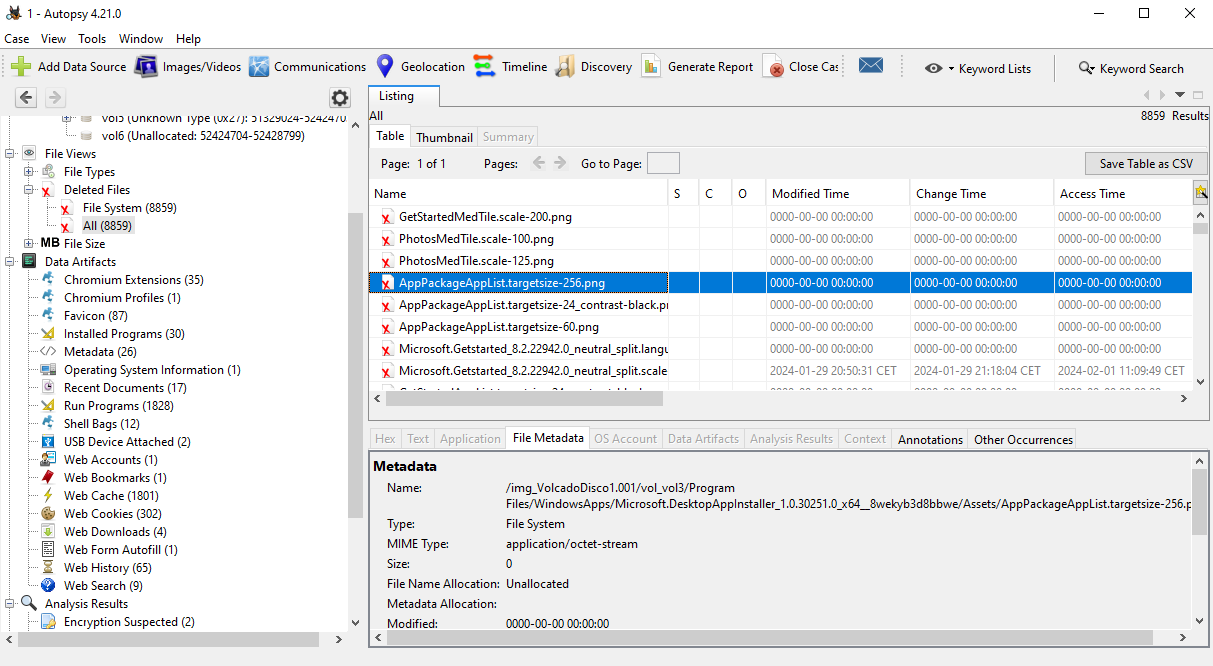The width and height of the screenshot is (1213, 666).
Task: Open the Keyword Lists dropdown
Action: pos(978,69)
